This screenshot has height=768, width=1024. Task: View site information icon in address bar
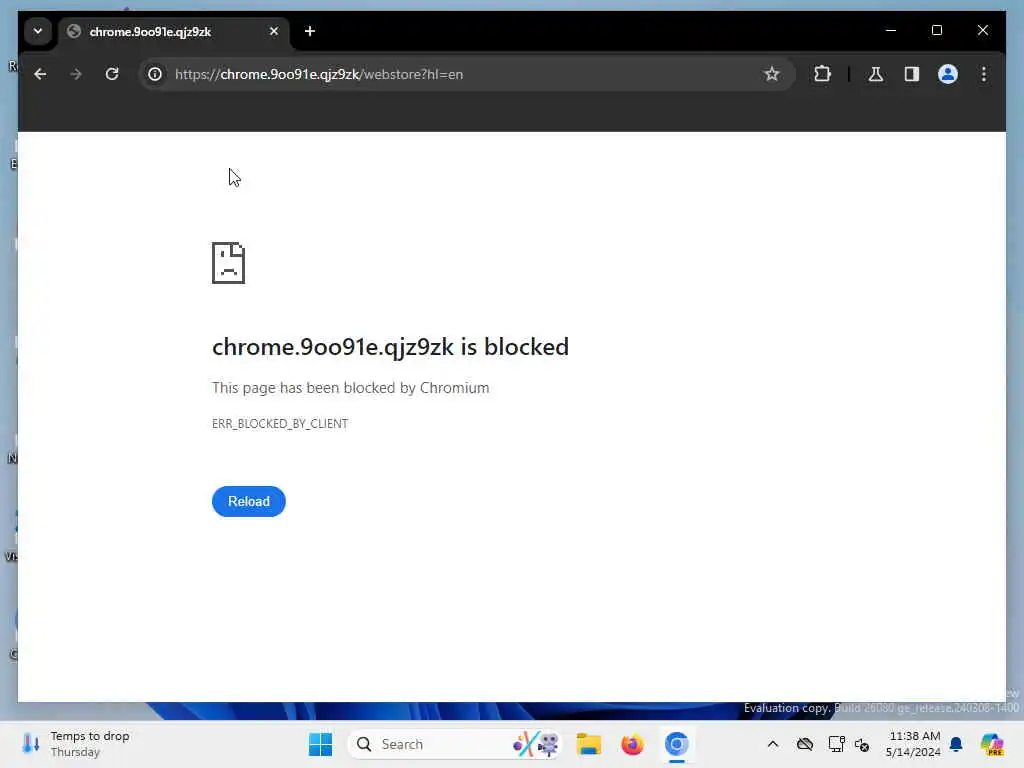click(155, 74)
